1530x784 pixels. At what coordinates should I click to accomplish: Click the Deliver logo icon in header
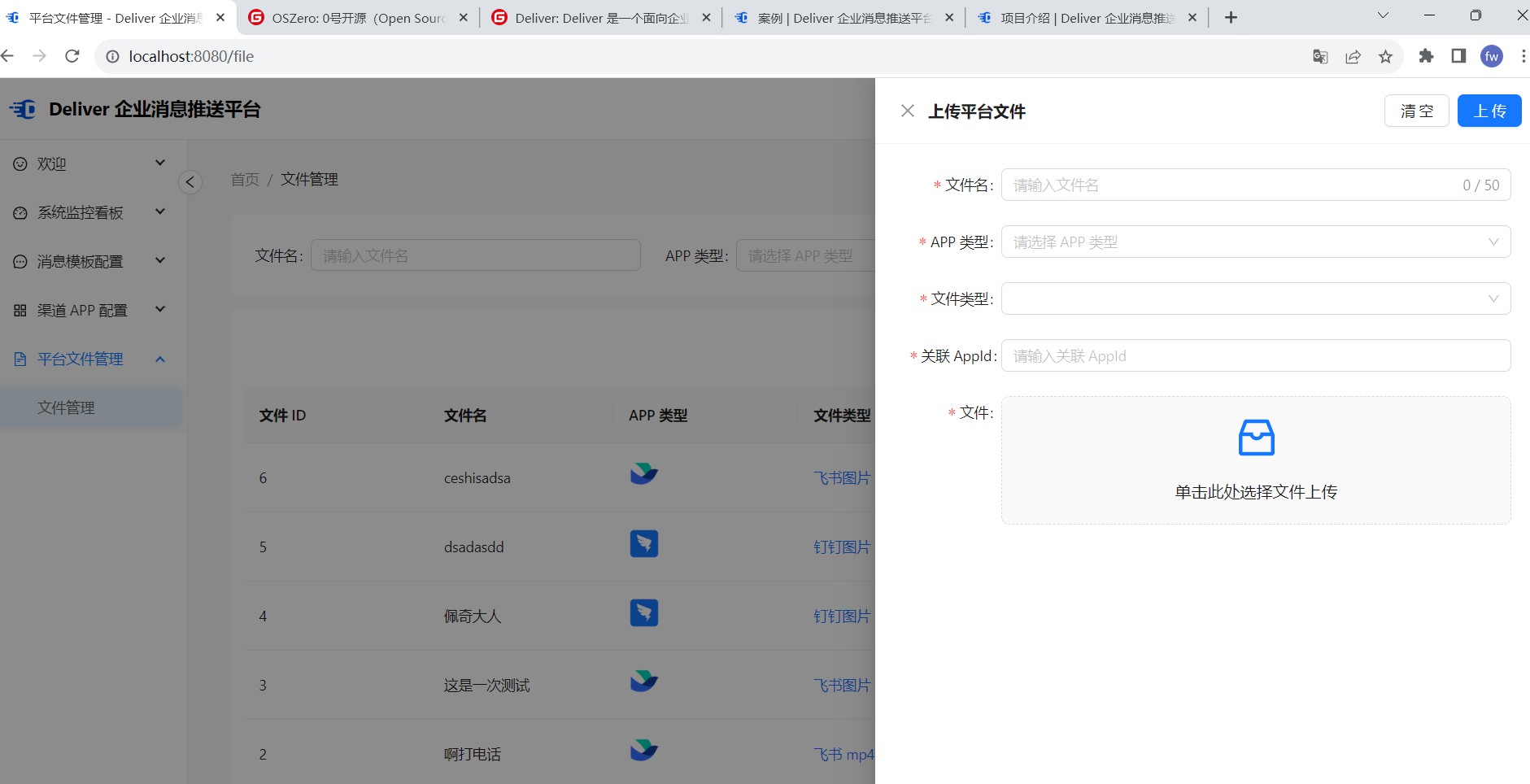tap(23, 109)
